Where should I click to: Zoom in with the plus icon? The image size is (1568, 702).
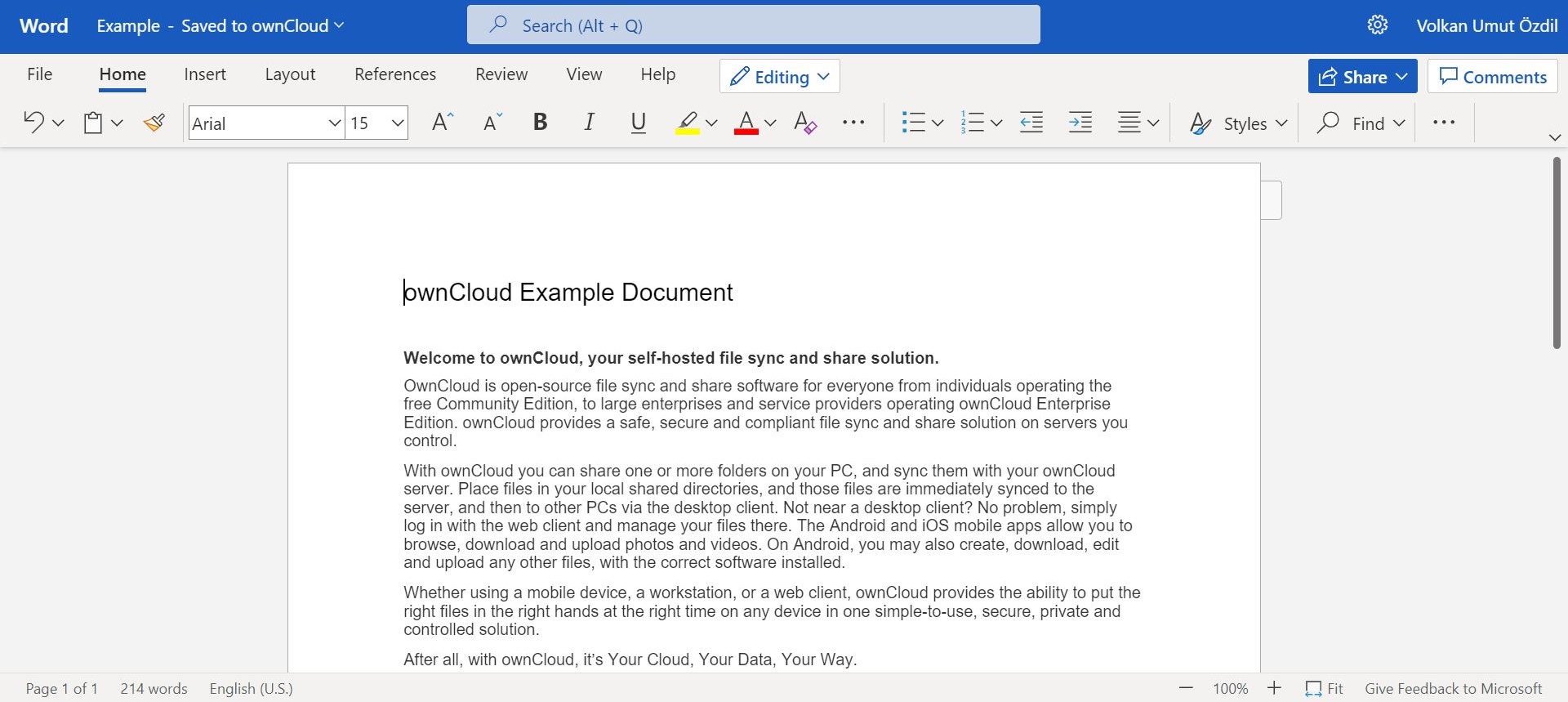coord(1274,689)
